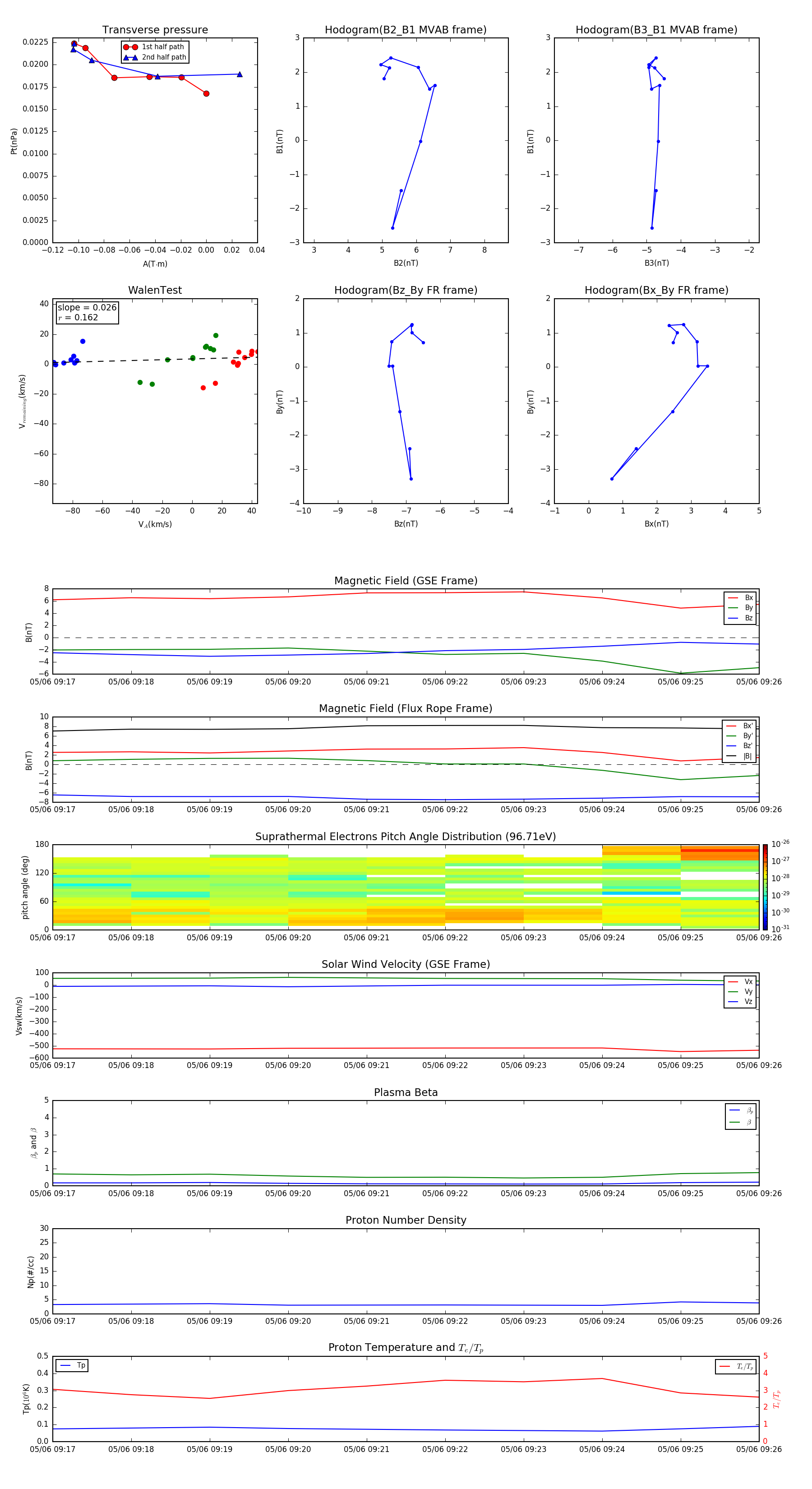Click 'B3(nT)' x-axis label
This screenshot has width=812, height=1489.
click(656, 263)
